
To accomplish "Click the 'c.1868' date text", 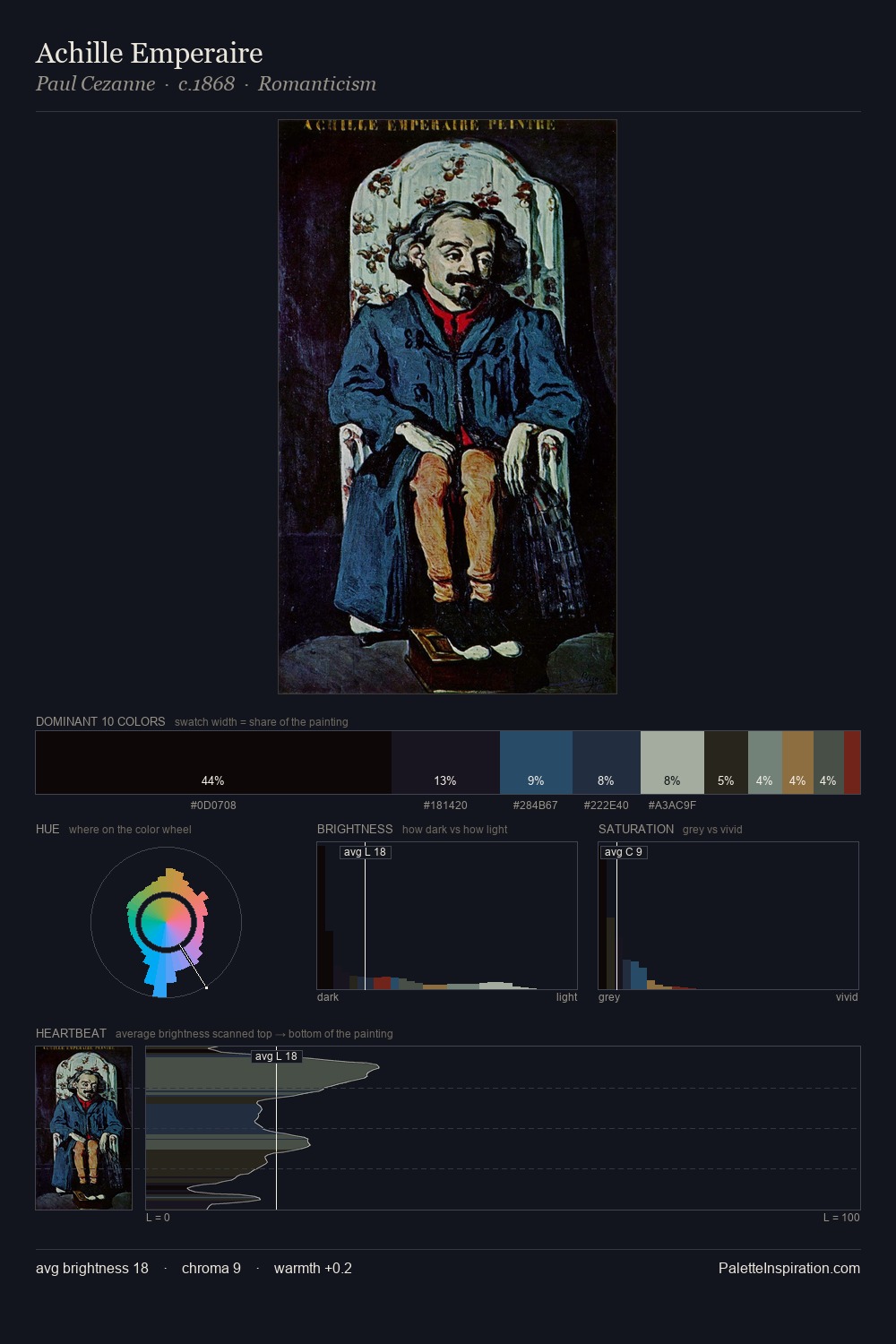I will 206,84.
